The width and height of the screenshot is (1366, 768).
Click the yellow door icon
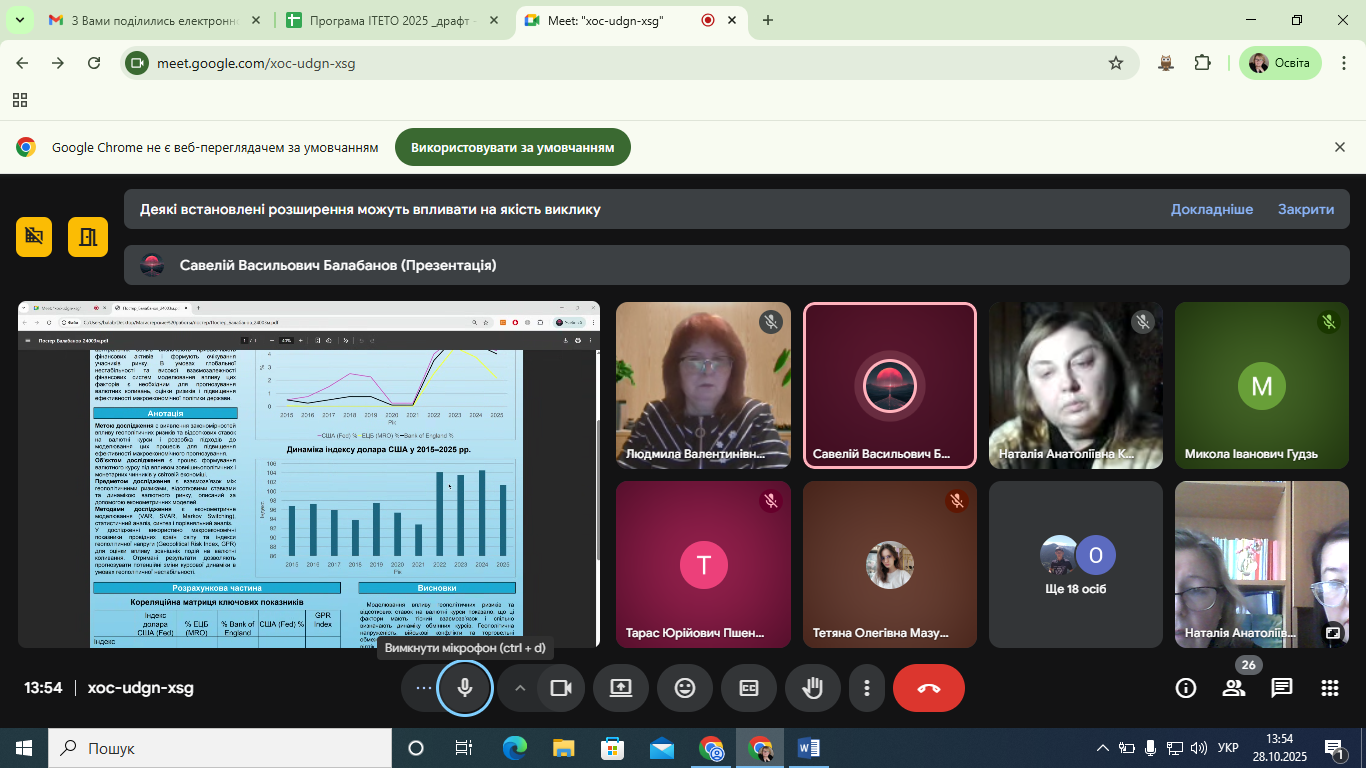pos(88,236)
